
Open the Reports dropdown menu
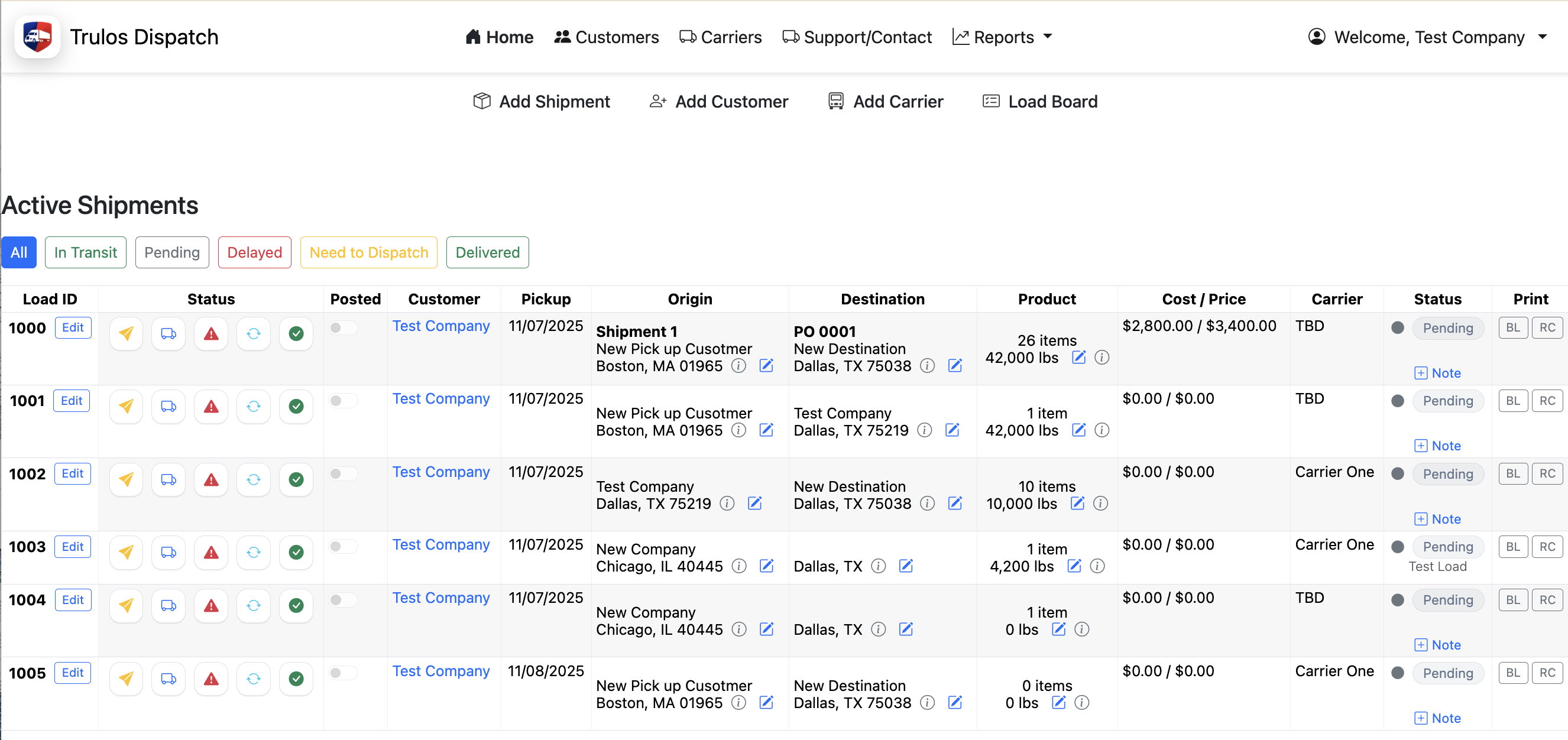(x=1002, y=37)
